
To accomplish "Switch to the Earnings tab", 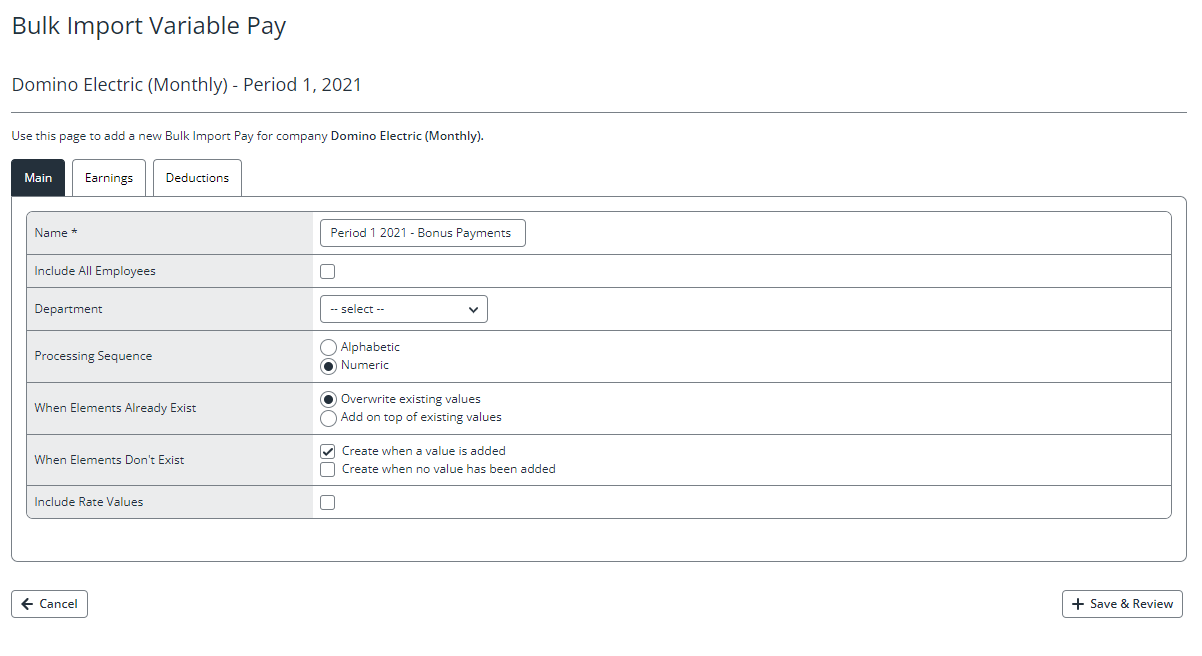I will 109,178.
